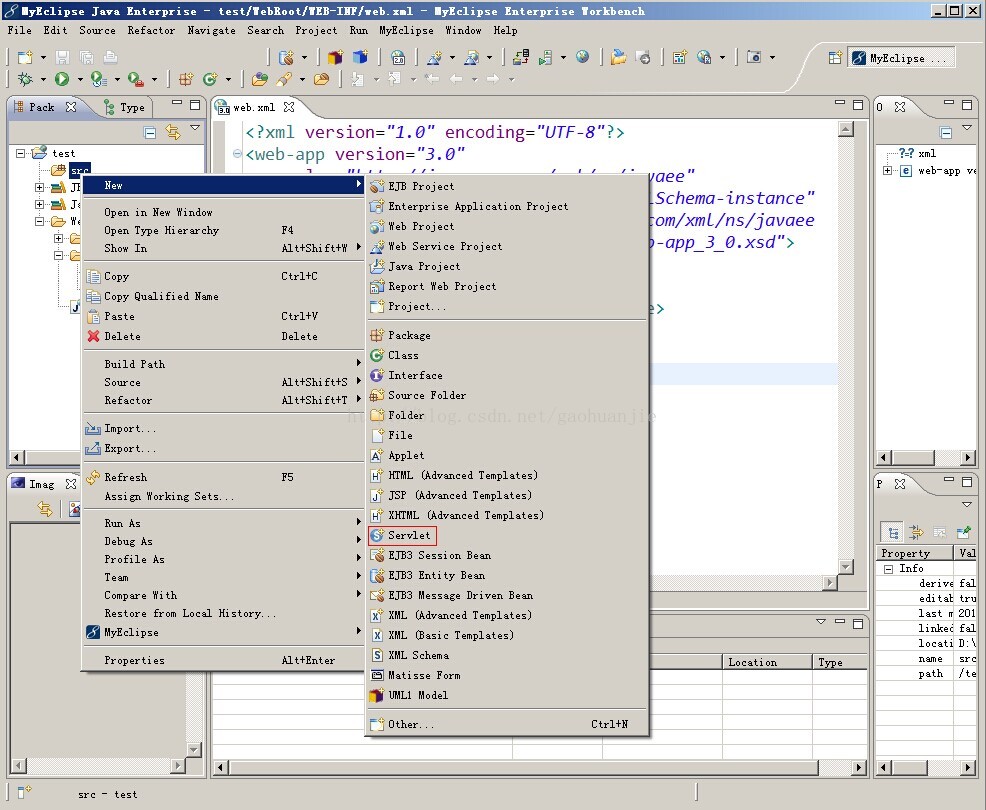Screen dimensions: 986x810
Task: Toggle Link with Editor in Package Explorer
Action: [x=173, y=132]
